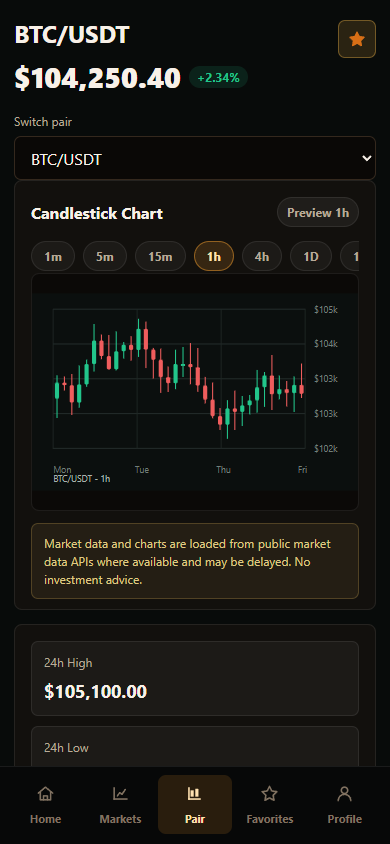The image size is (390, 844).
Task: Select the Pair bar-chart icon
Action: coord(195,793)
